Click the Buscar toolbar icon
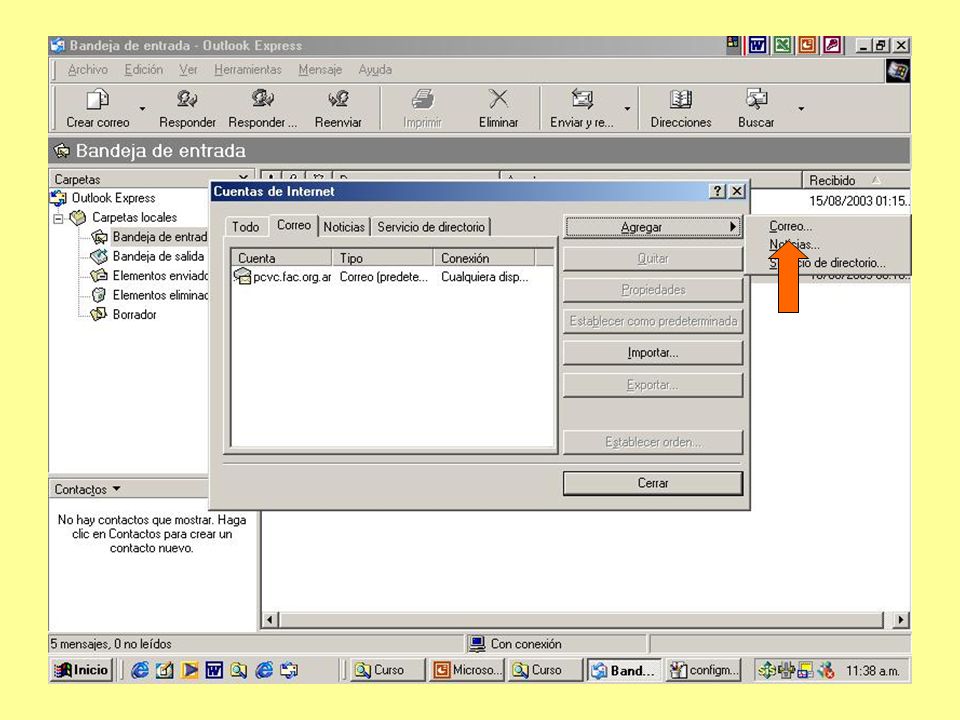Image resolution: width=960 pixels, height=720 pixels. (x=757, y=99)
